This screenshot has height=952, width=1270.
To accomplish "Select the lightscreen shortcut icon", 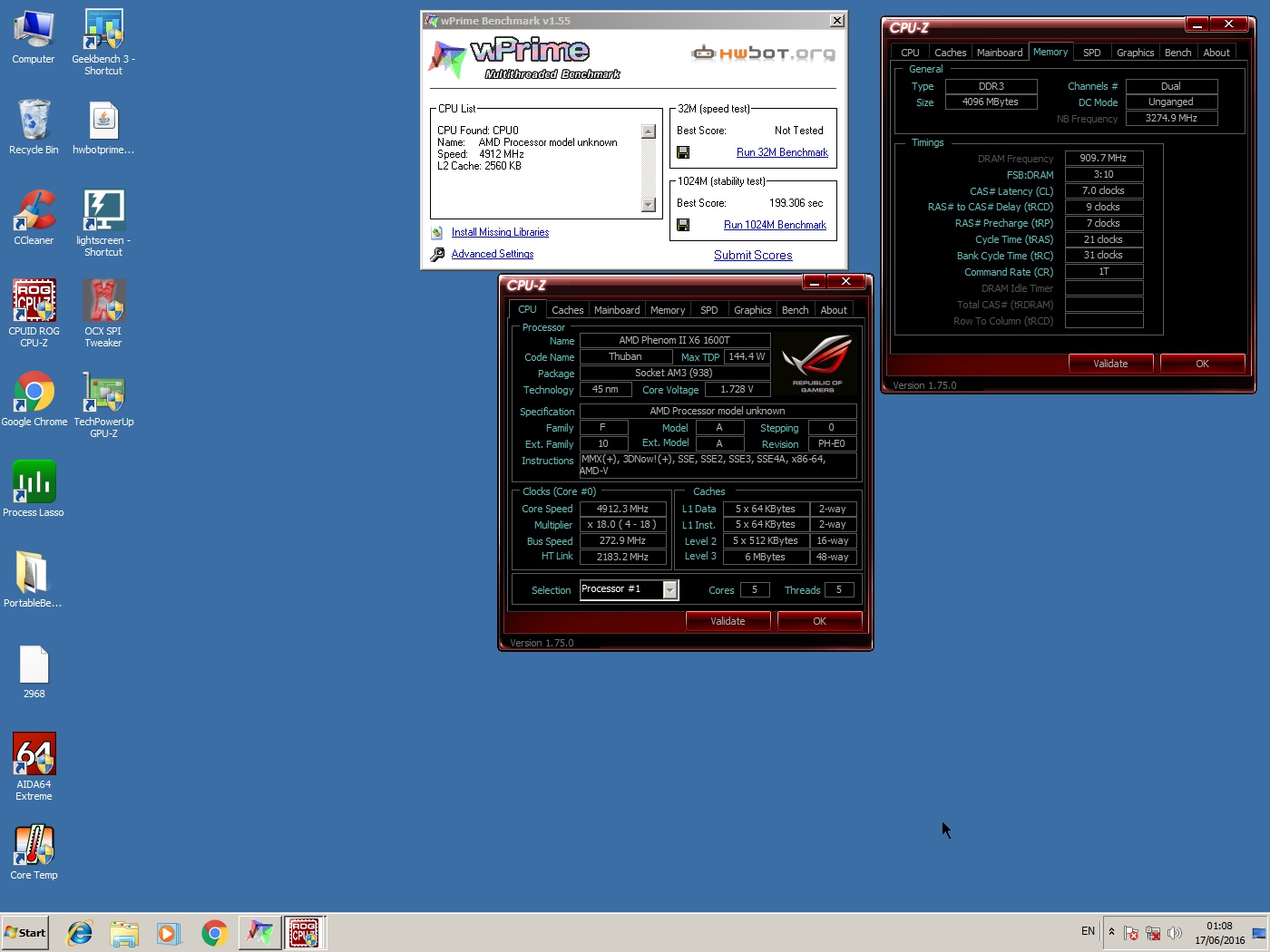I will (103, 224).
